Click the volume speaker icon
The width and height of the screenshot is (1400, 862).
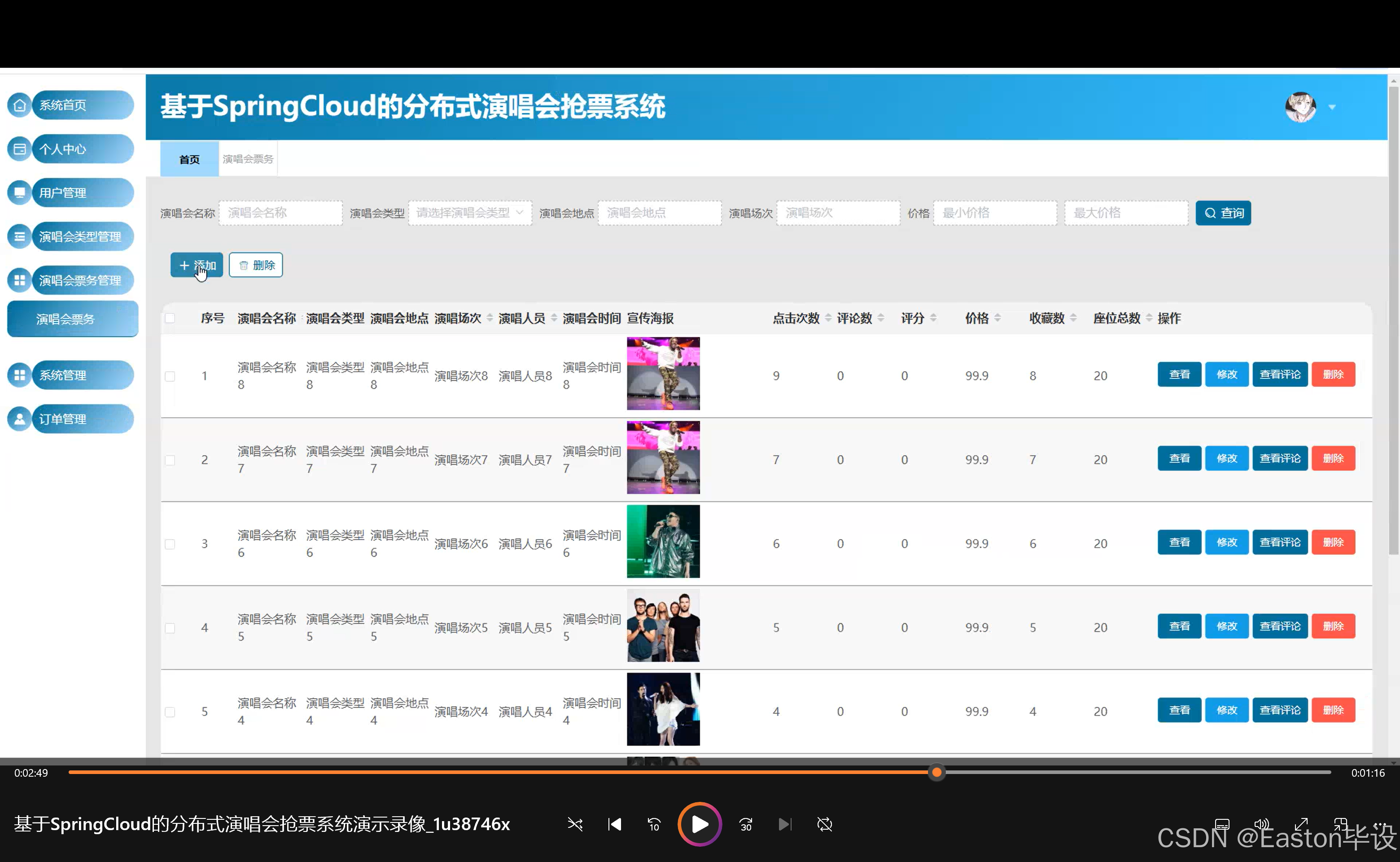coord(1261,824)
